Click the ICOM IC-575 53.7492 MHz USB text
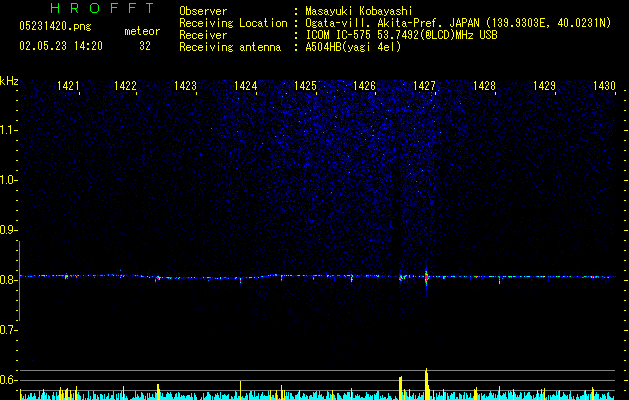The image size is (629, 400). [401, 36]
